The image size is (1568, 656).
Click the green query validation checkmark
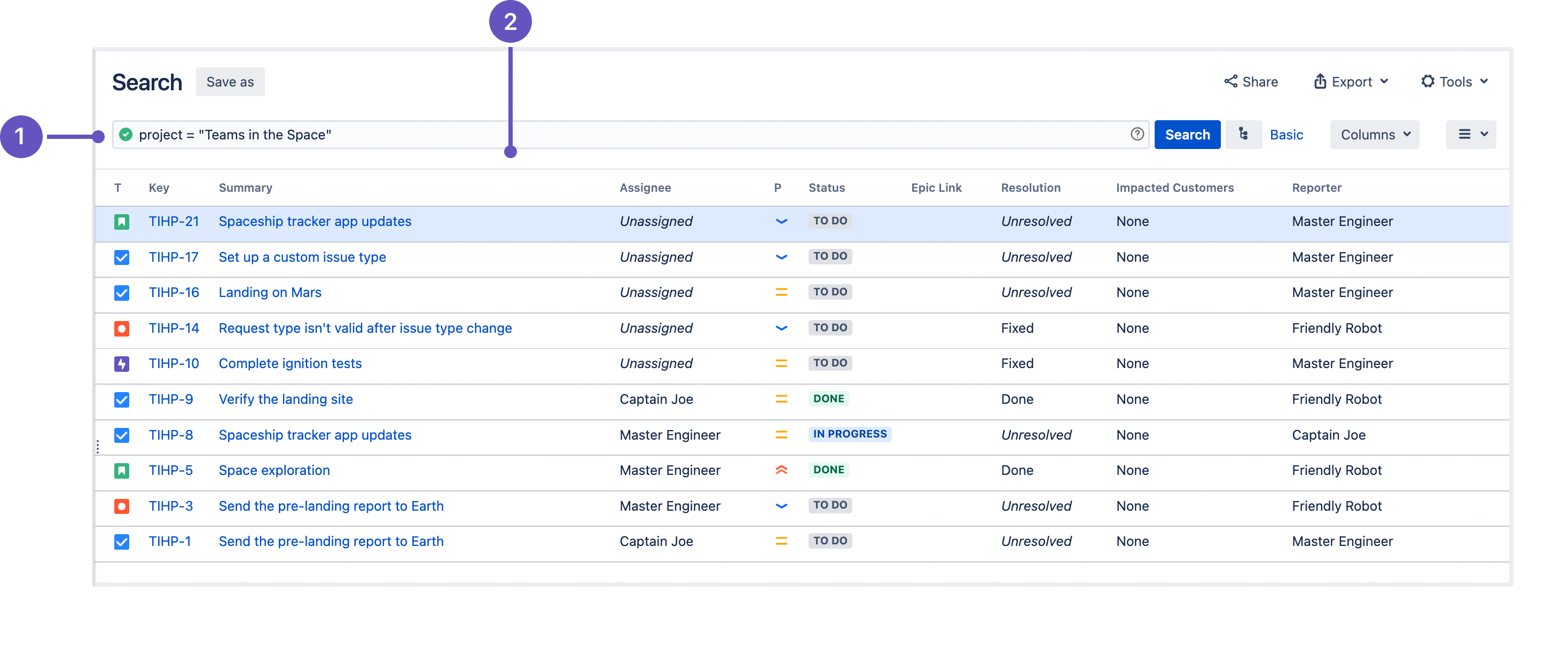click(x=126, y=134)
